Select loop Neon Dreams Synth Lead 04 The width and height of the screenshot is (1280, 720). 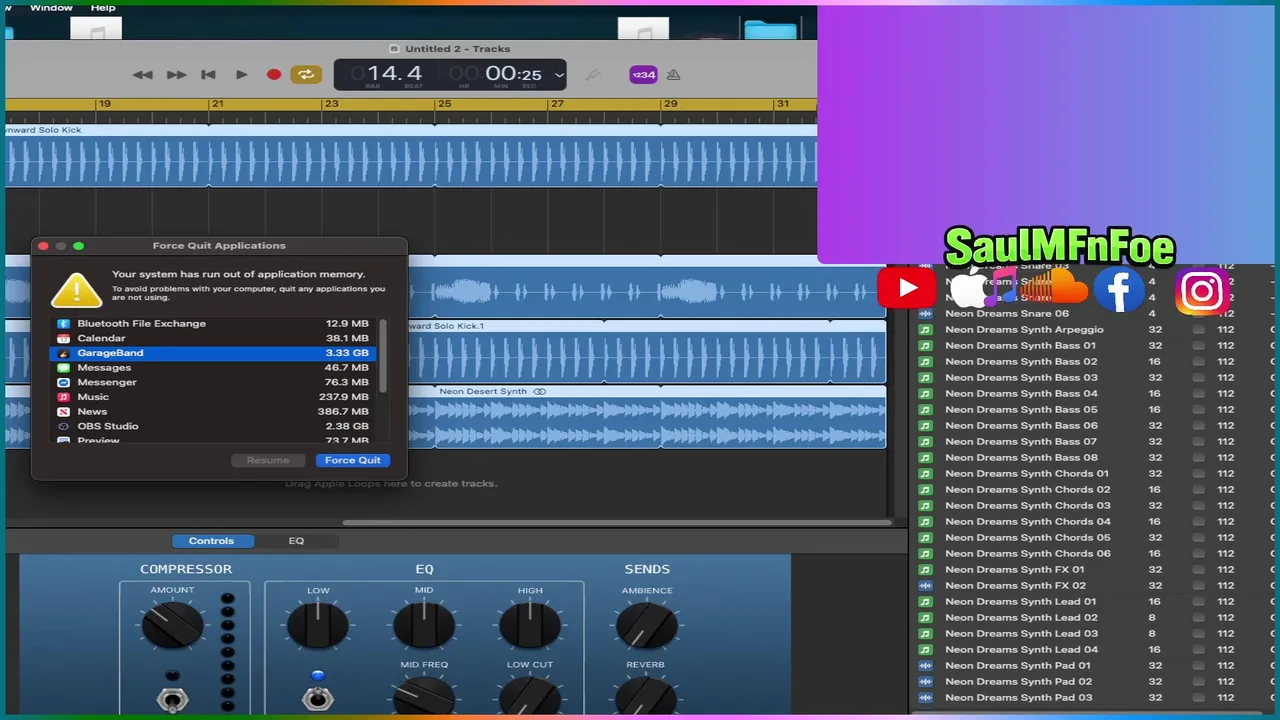pos(1021,649)
